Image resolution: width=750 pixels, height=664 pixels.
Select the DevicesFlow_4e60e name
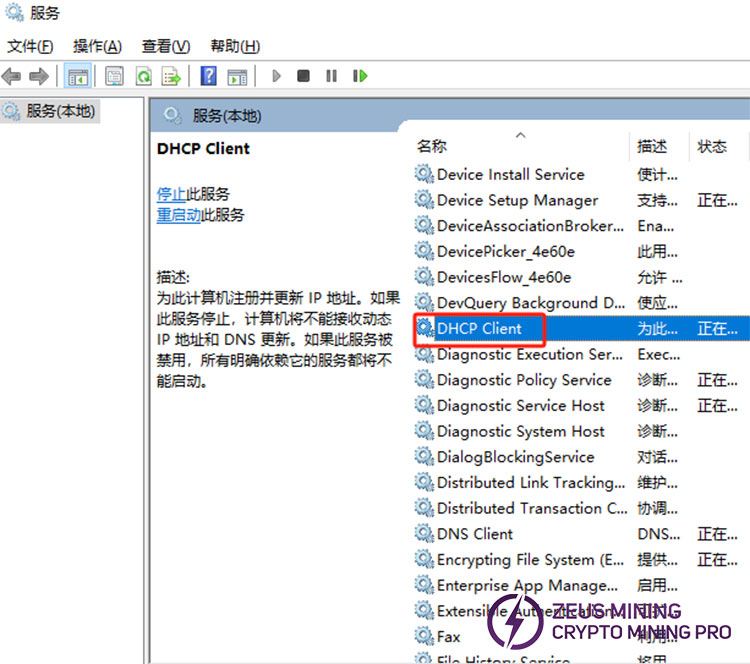(504, 277)
